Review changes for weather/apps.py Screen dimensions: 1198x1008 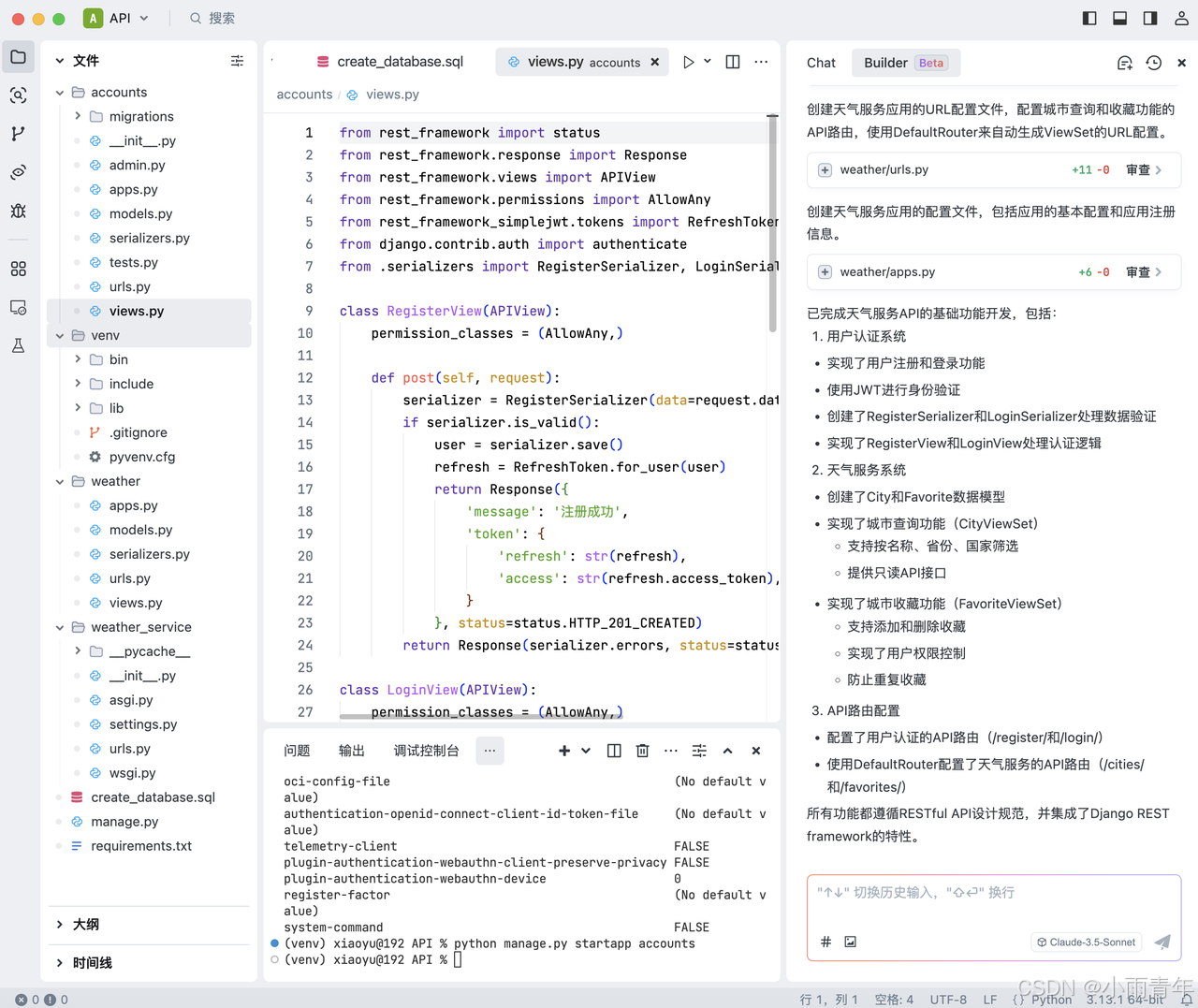1144,272
